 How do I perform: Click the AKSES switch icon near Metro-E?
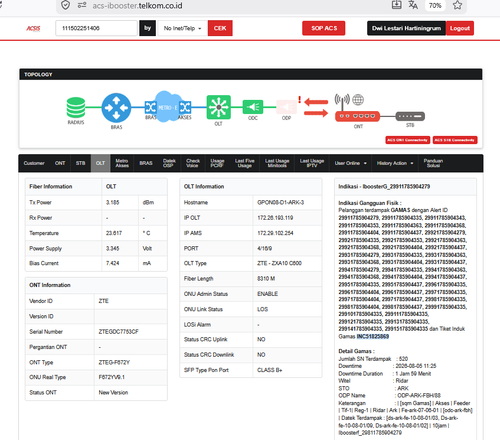pyautogui.click(x=185, y=107)
